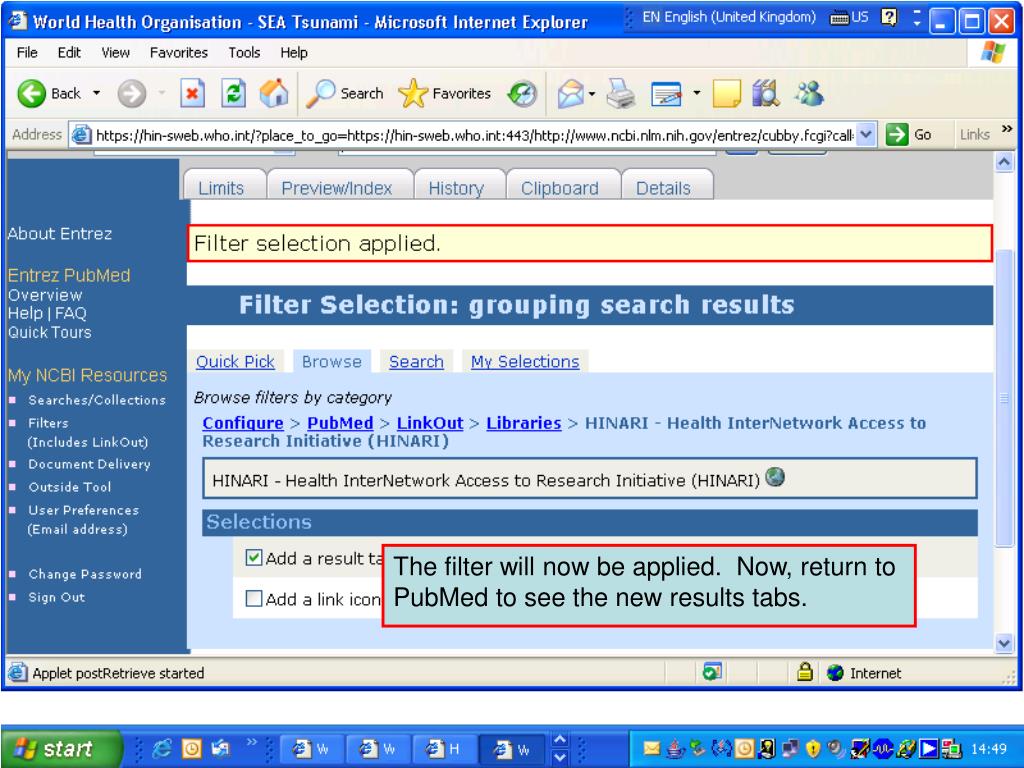Select the My Selections tab
The image size is (1024, 768).
coord(525,361)
